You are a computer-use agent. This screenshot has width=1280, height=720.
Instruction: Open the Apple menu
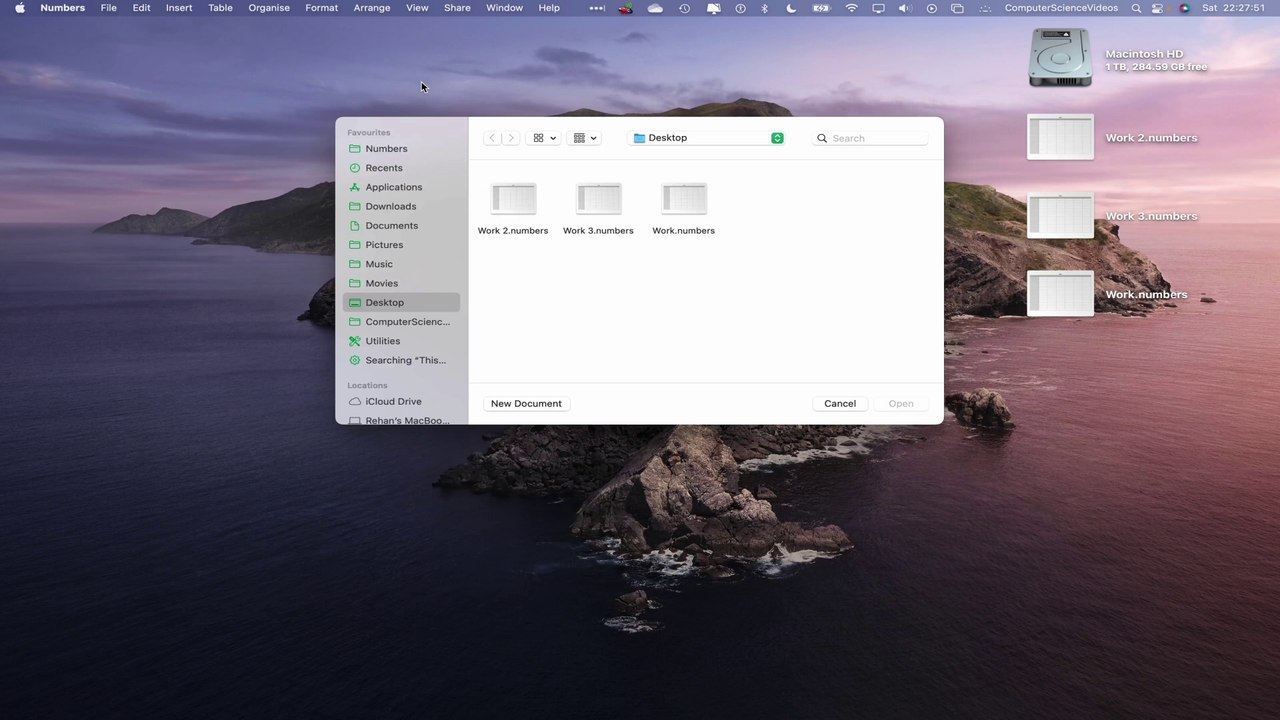click(19, 8)
